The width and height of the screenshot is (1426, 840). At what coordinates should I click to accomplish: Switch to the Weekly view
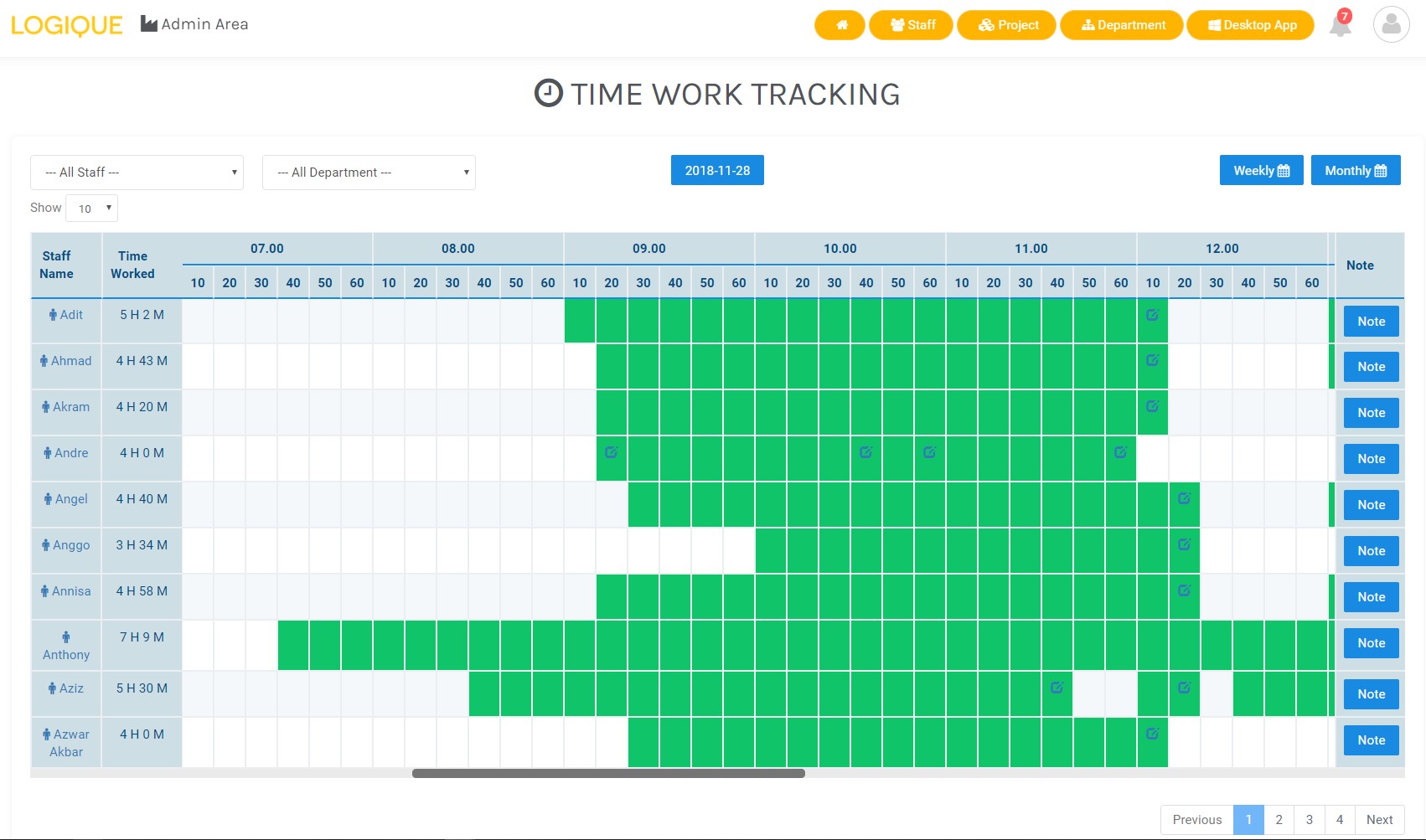(x=1261, y=171)
